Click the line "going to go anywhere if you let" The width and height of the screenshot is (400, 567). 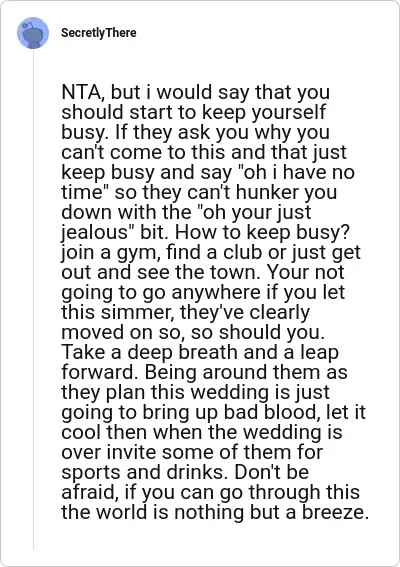[x=203, y=292]
